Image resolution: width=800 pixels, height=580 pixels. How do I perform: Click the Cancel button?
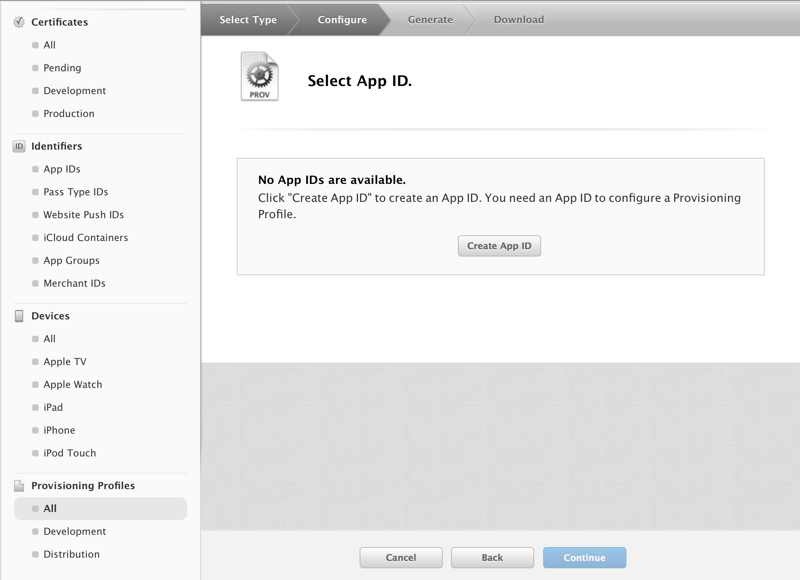tap(401, 558)
